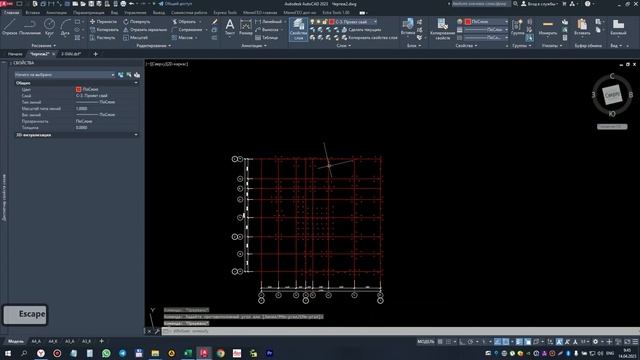Click the Print icon in quick access toolbar
This screenshot has height=360, width=640.
tap(123, 4)
